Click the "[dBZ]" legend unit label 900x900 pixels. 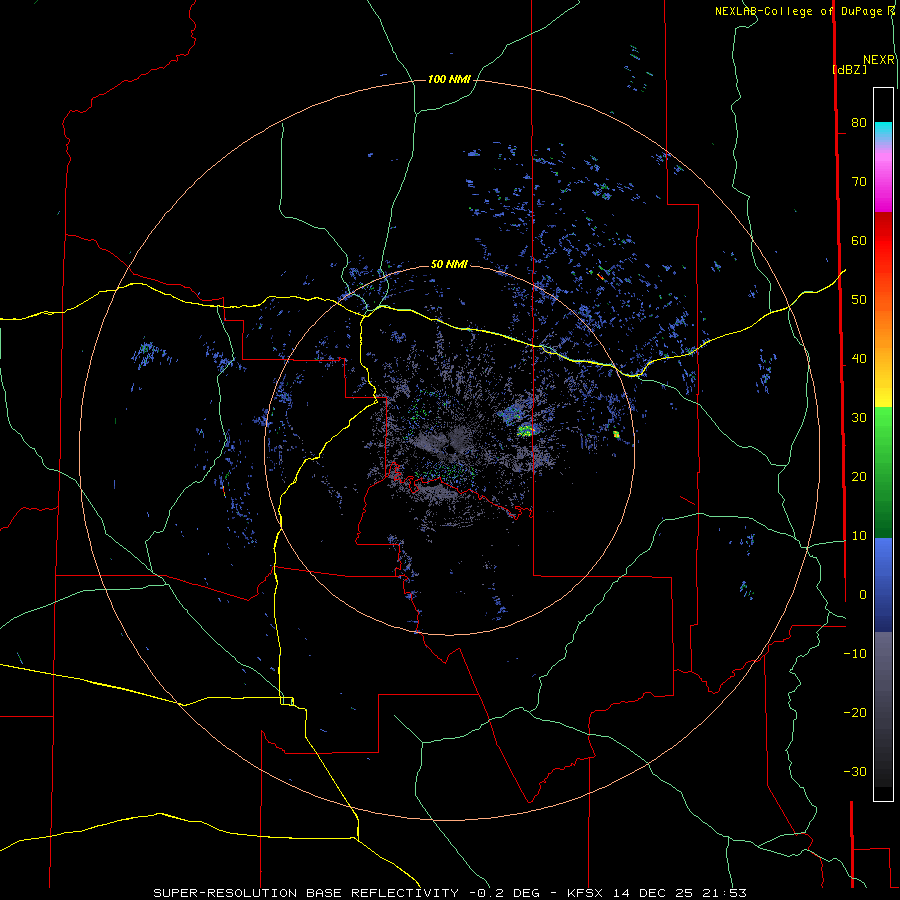(849, 69)
